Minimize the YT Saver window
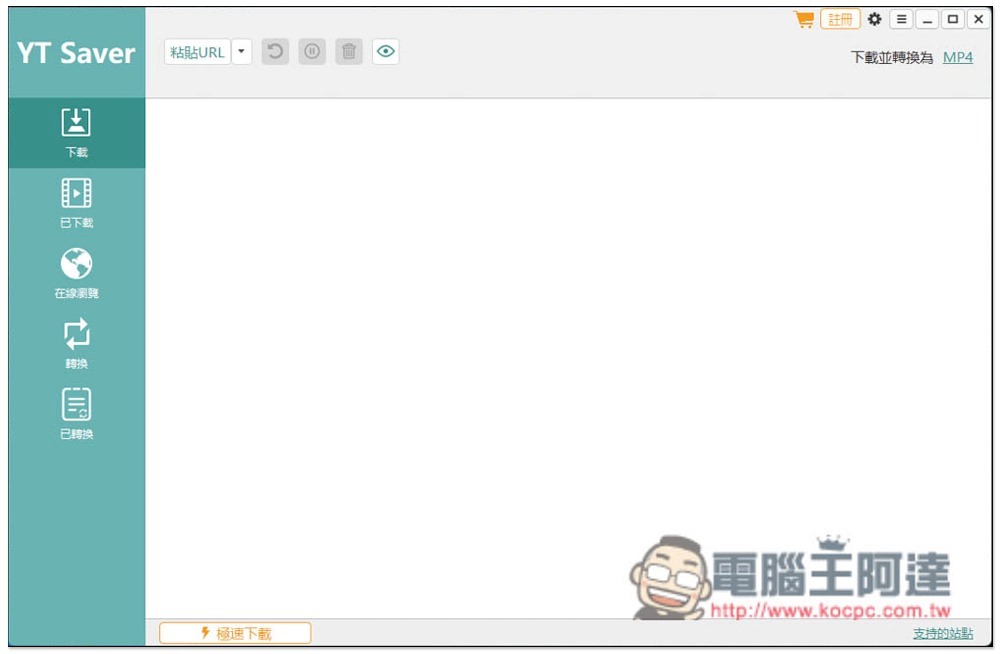The width and height of the screenshot is (1000, 654). coord(927,20)
